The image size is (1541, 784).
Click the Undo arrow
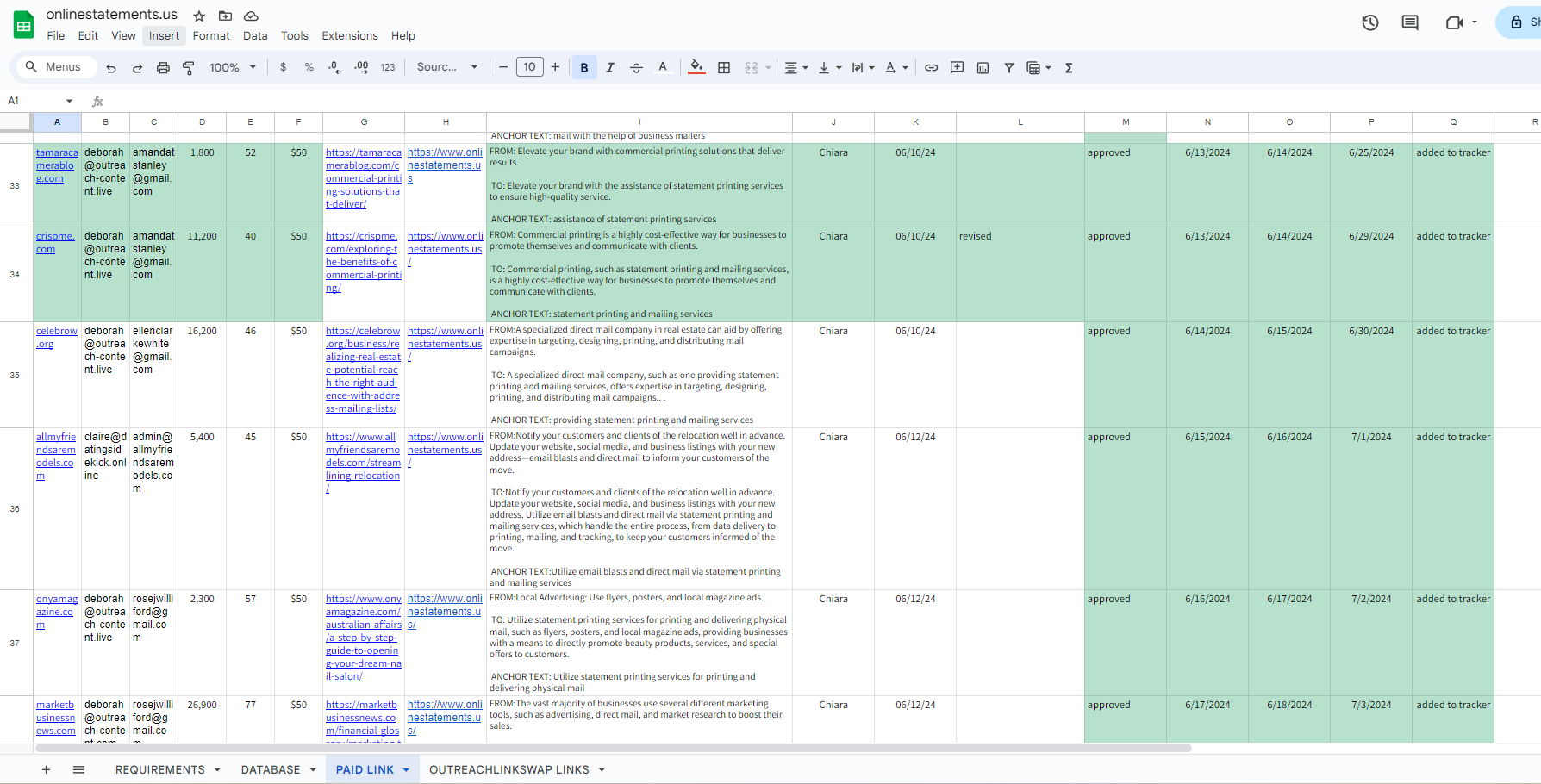111,67
